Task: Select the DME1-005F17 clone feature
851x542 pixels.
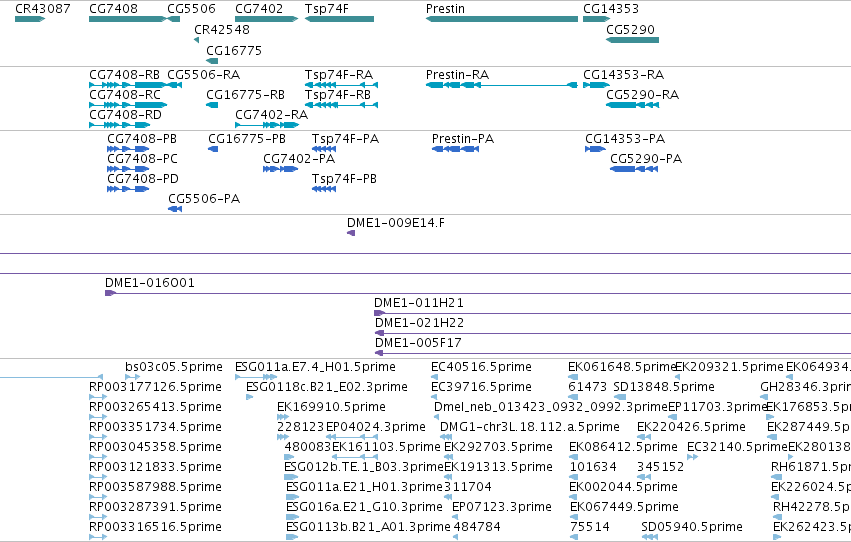Action: coord(613,353)
